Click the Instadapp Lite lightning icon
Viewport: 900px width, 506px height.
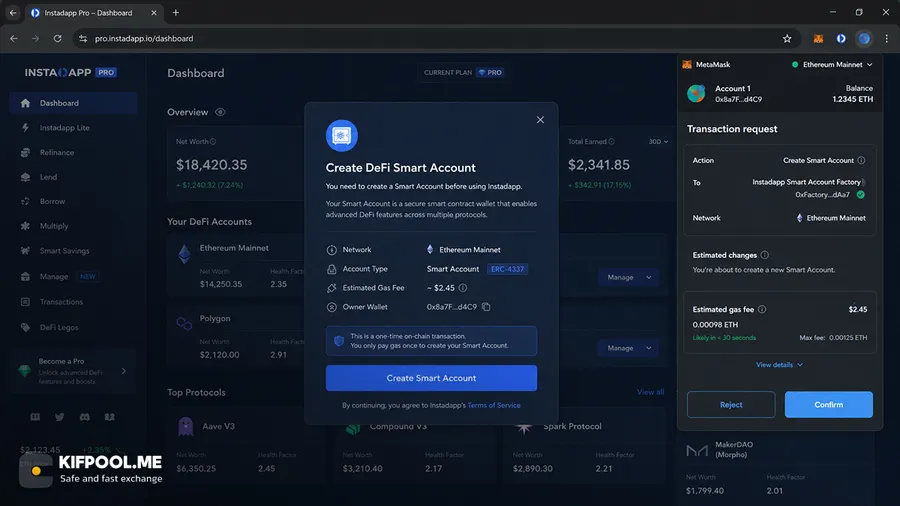click(25, 128)
